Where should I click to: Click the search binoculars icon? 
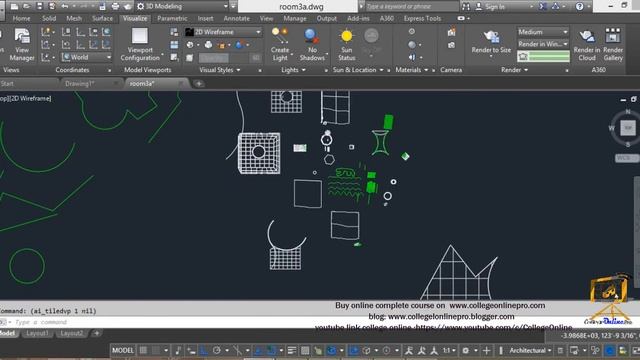(466, 6)
